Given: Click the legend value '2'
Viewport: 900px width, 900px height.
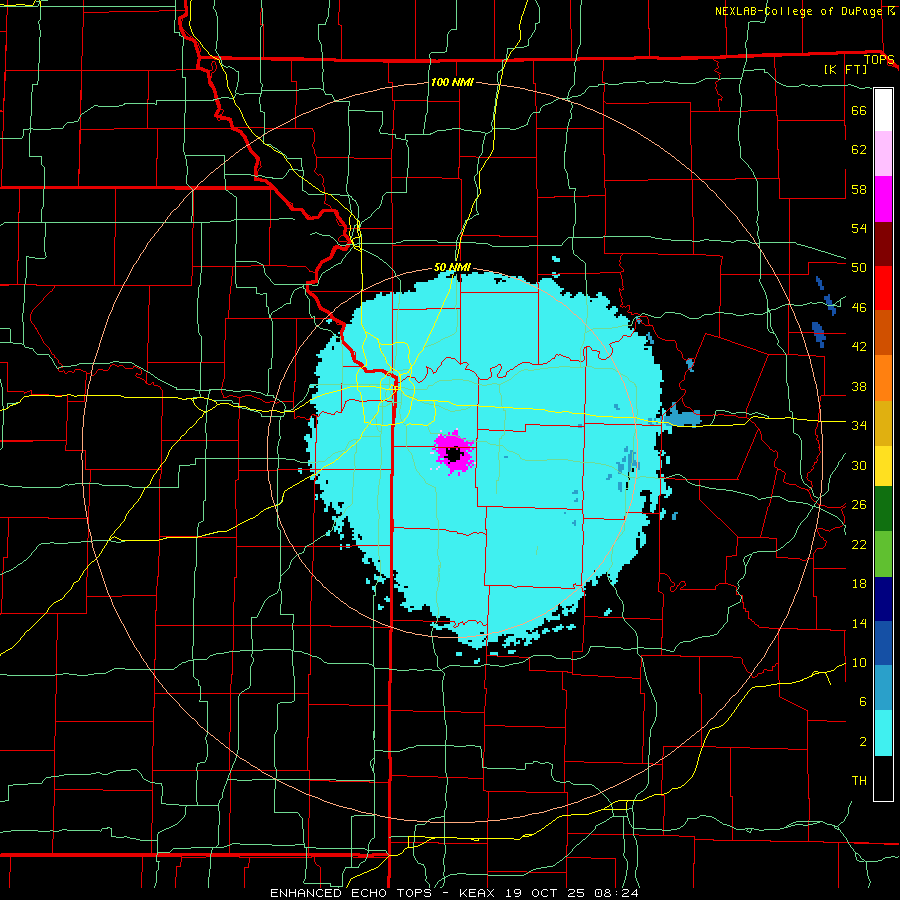Looking at the screenshot, I should (x=863, y=742).
